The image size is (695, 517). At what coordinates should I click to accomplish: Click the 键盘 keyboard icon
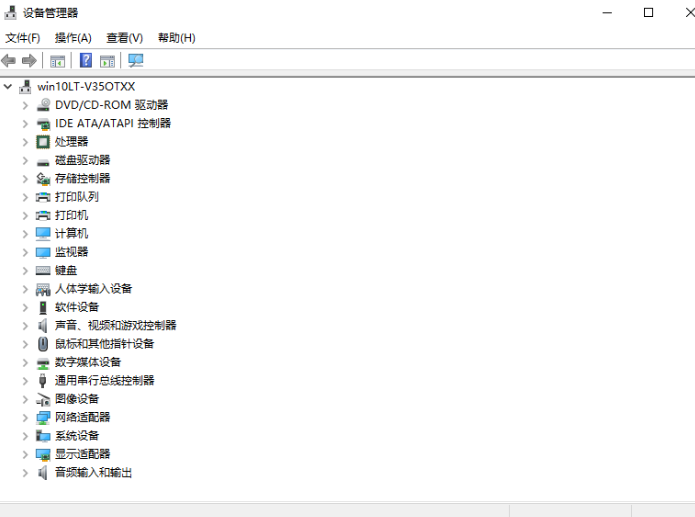coord(43,270)
